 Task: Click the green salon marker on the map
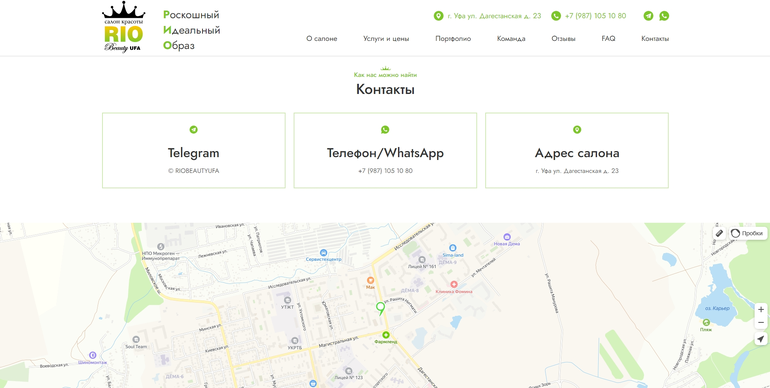pyautogui.click(x=380, y=308)
